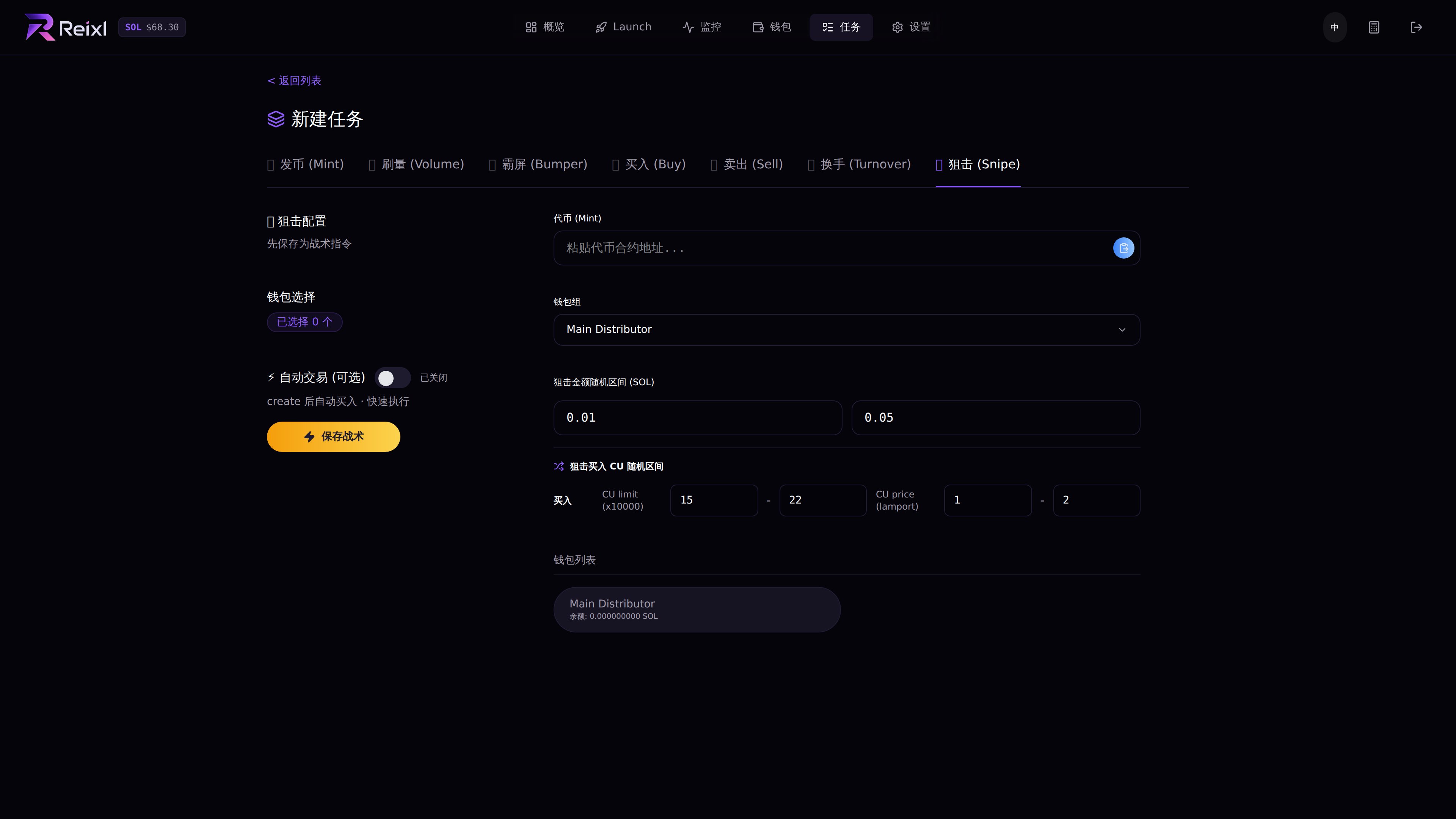The image size is (1456, 819).
Task: Open the 设置 nav tab
Action: (x=911, y=27)
